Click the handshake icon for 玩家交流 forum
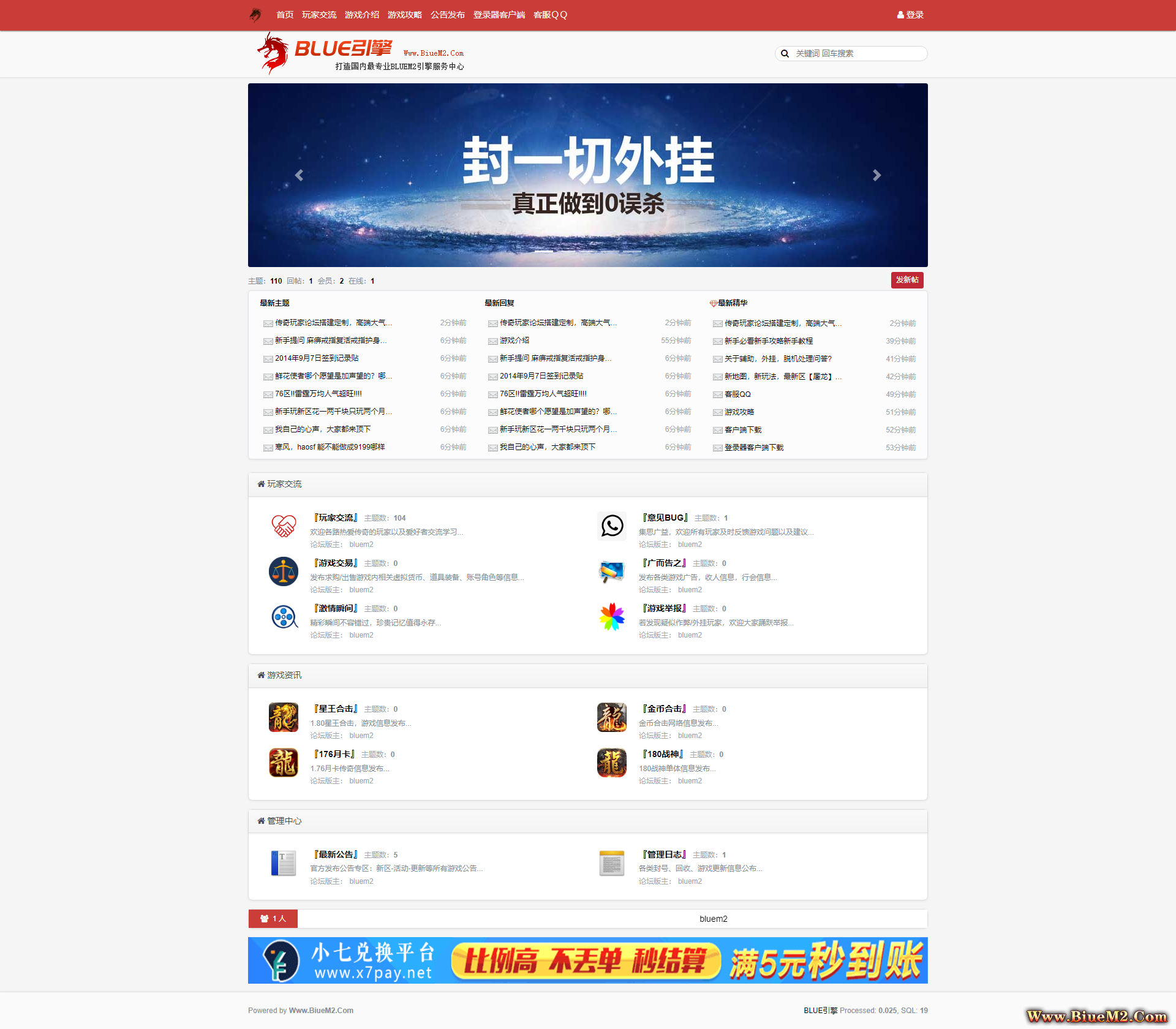Screen dimensions: 1176x1029 [284, 526]
